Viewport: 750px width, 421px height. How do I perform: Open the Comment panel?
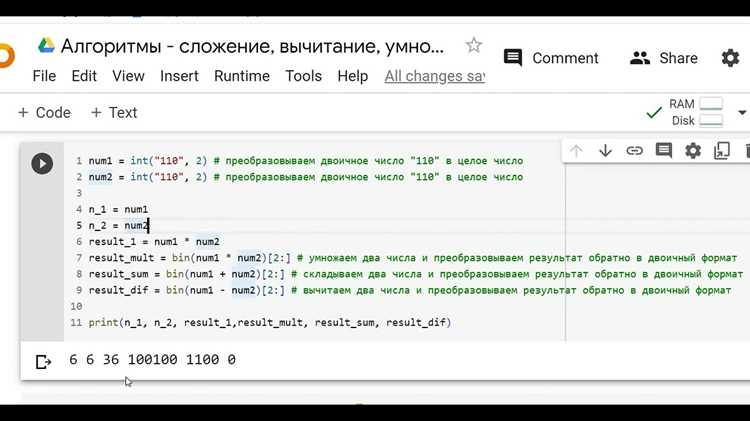point(551,58)
